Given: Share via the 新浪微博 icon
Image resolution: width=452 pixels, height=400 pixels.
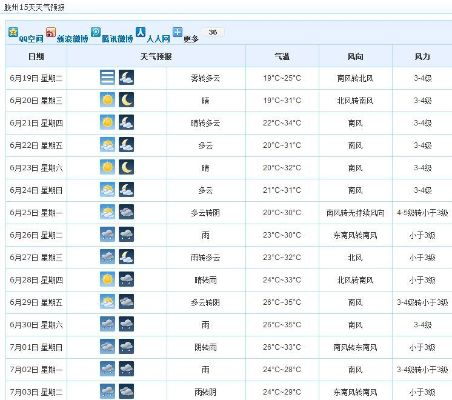Looking at the screenshot, I should pyautogui.click(x=51, y=32).
